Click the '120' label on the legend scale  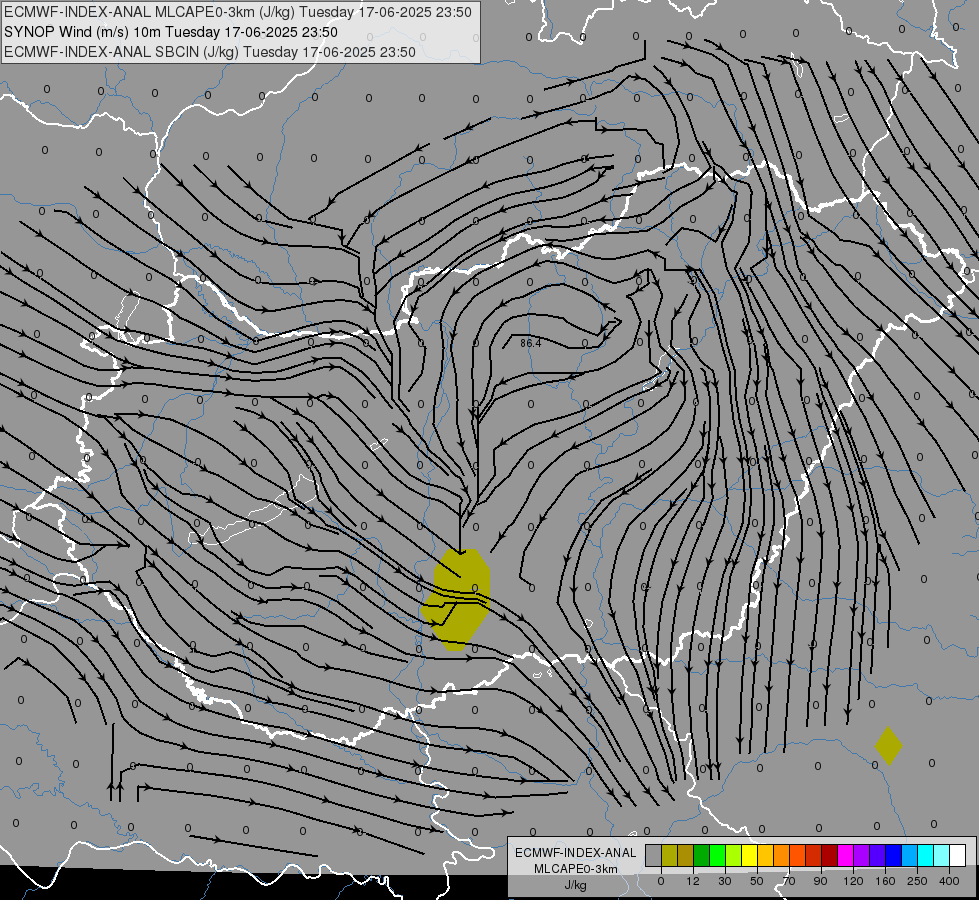[854, 881]
